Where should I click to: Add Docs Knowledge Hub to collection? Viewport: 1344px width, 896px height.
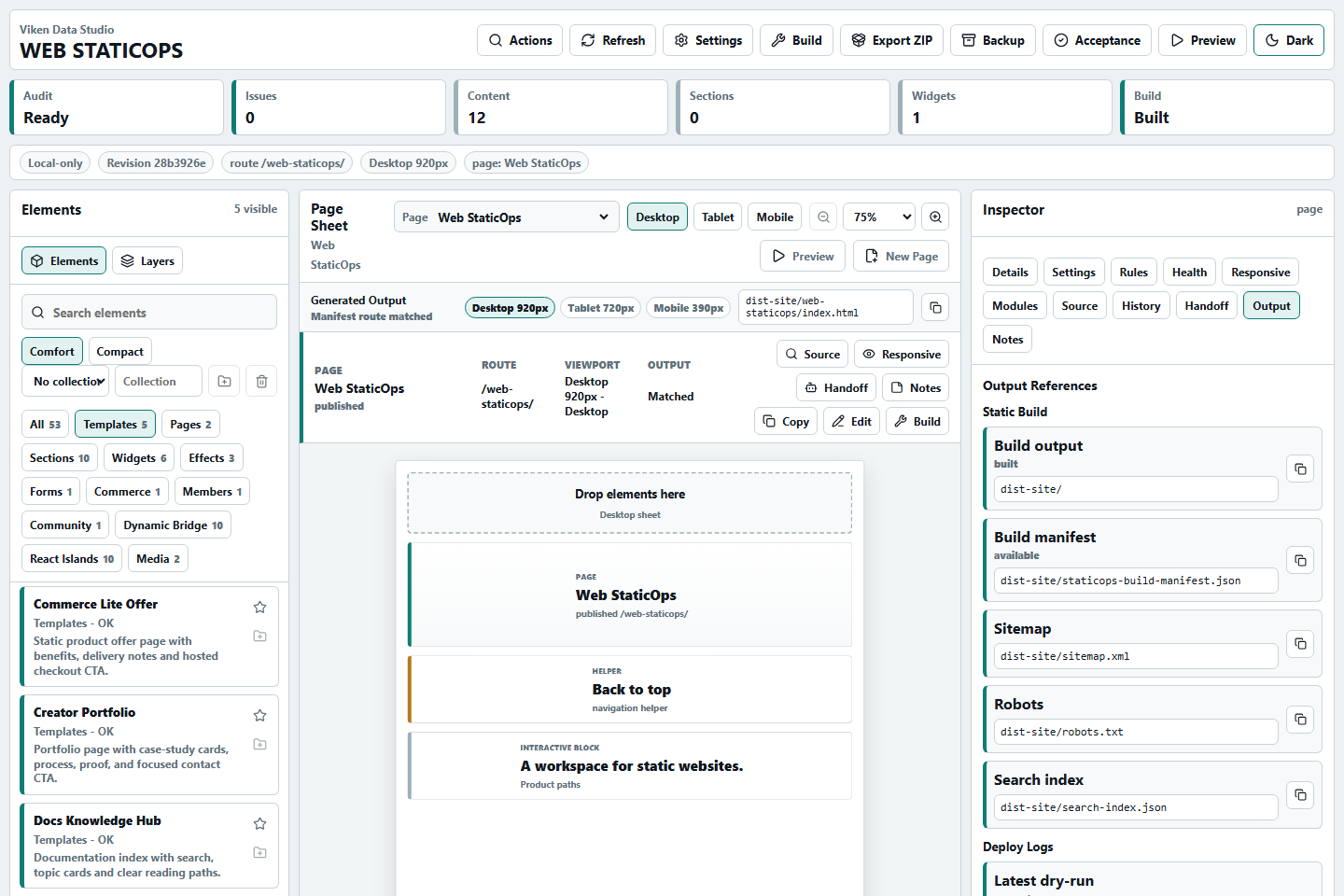tap(260, 853)
